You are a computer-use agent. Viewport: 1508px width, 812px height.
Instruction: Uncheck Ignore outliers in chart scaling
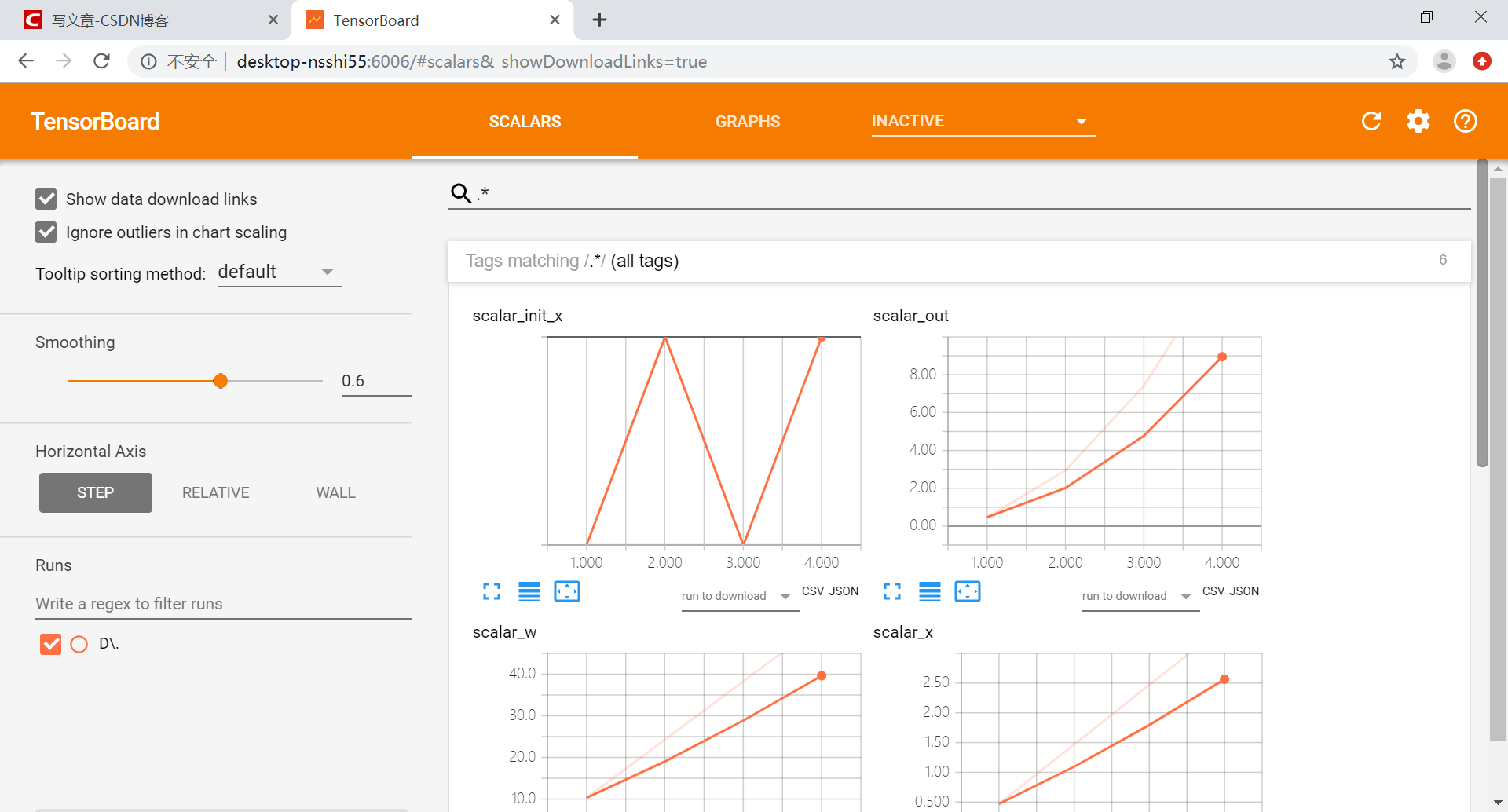[x=46, y=232]
